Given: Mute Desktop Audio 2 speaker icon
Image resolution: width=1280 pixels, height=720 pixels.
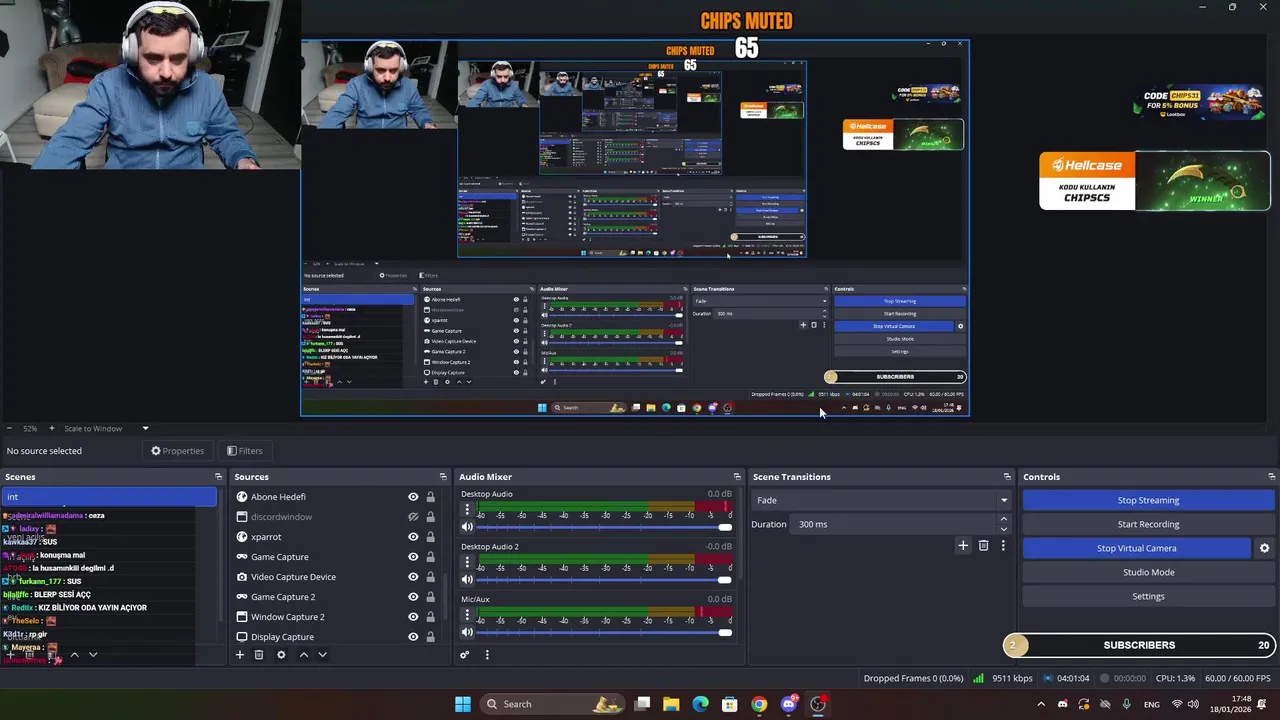Looking at the screenshot, I should [467, 580].
